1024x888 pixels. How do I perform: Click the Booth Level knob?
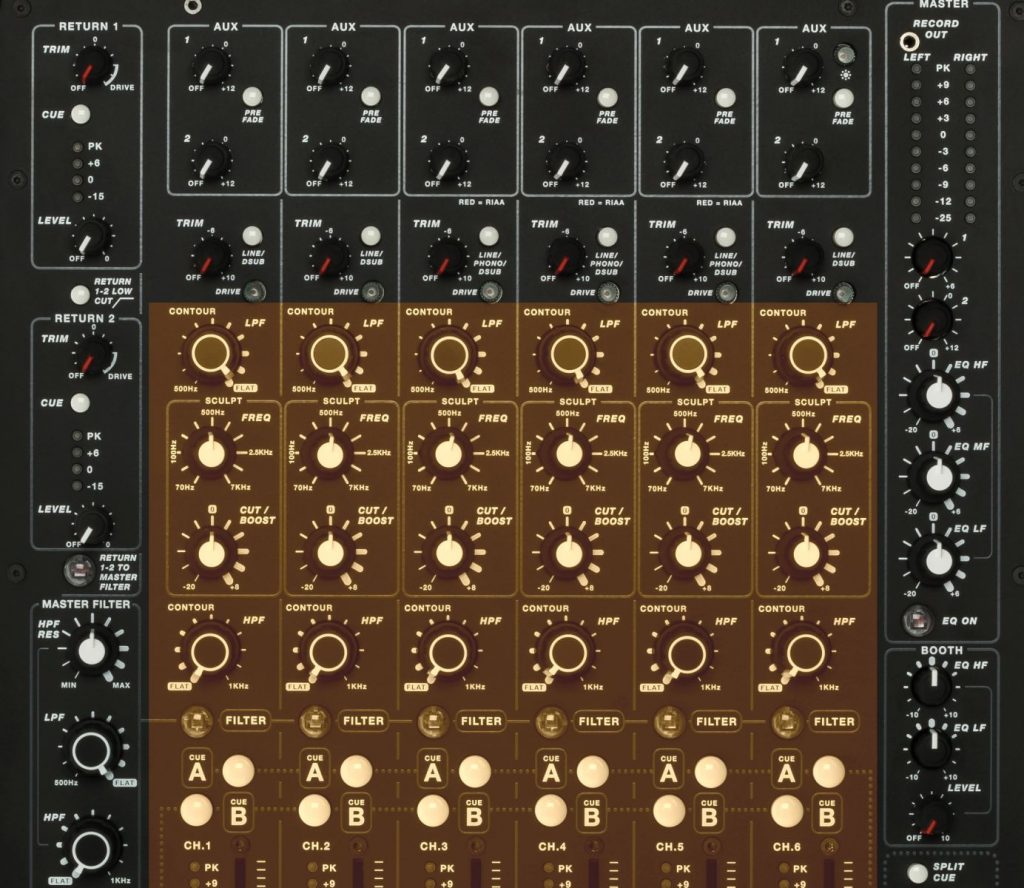932,813
